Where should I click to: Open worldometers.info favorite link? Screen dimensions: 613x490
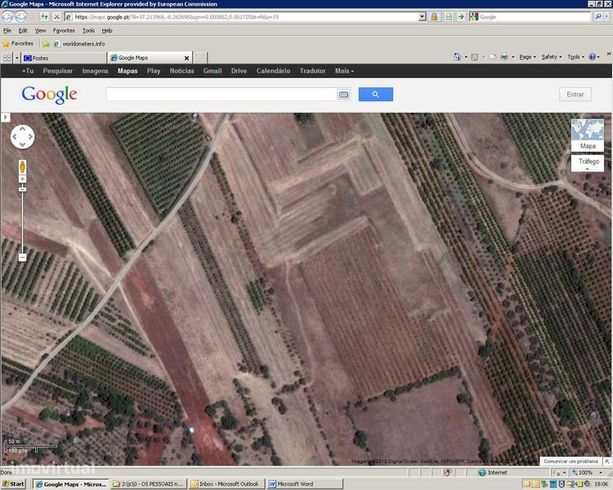80,44
